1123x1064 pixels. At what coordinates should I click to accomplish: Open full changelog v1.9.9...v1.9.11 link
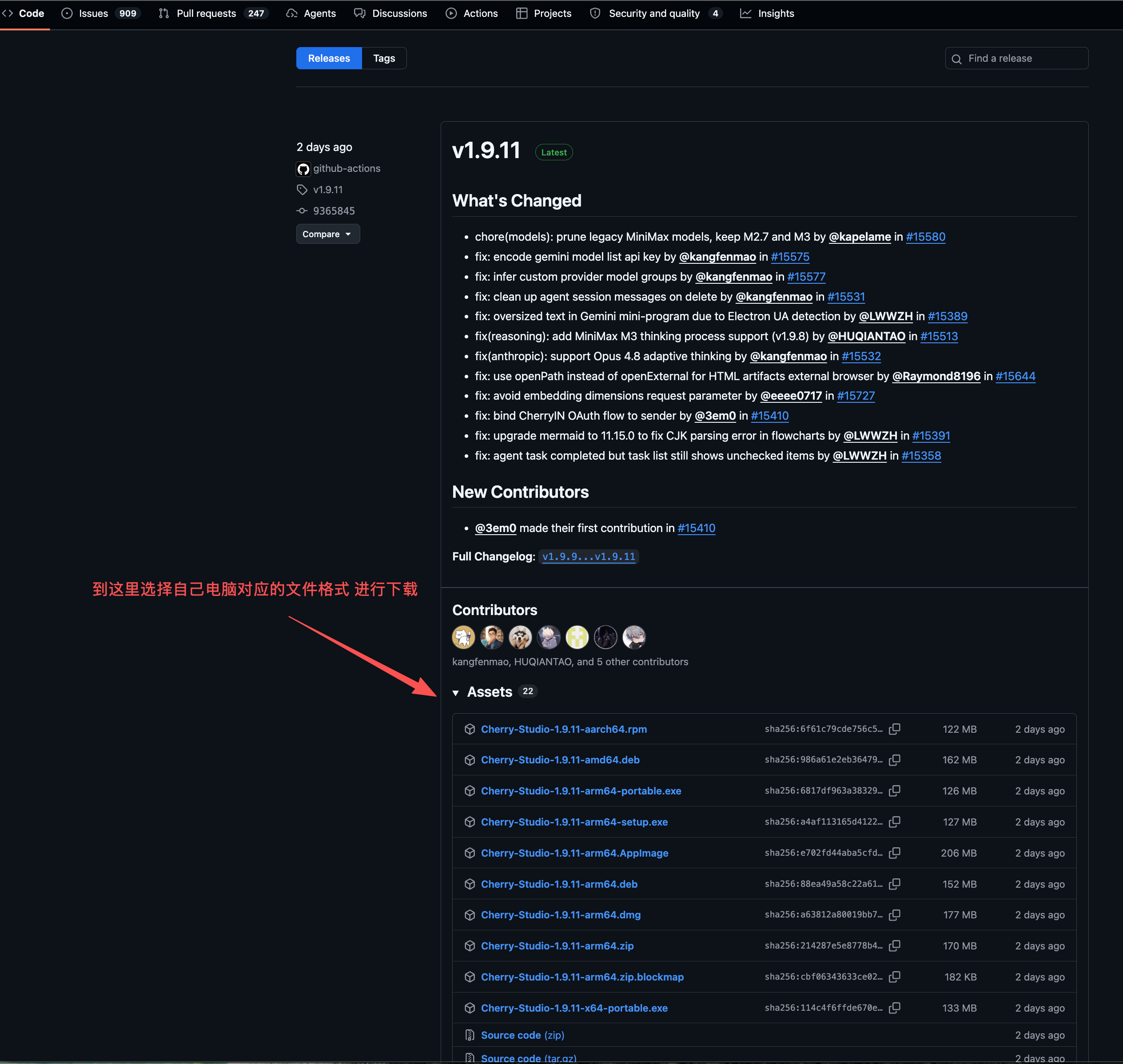(589, 557)
